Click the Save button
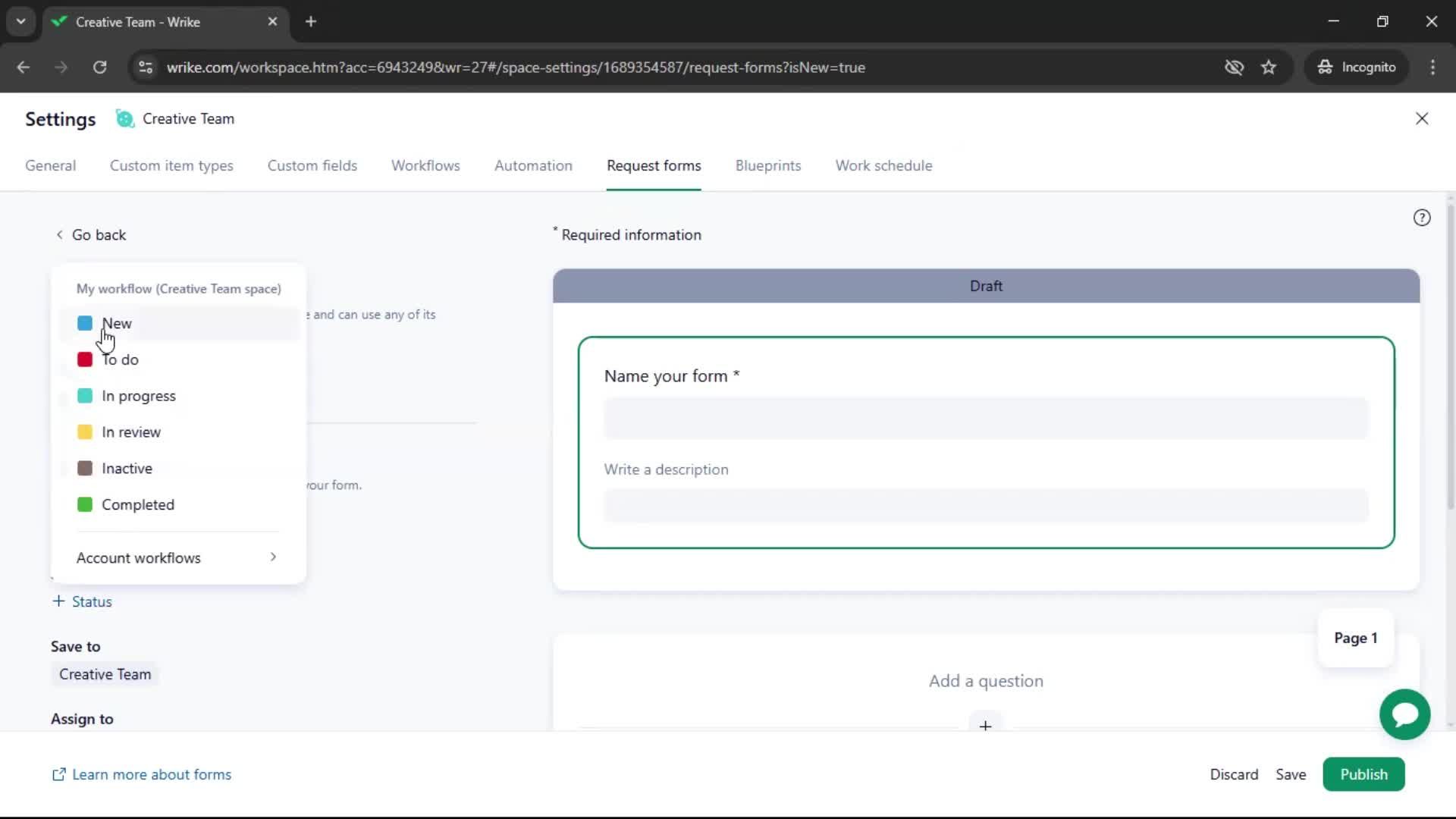Viewport: 1456px width, 819px height. [1291, 775]
